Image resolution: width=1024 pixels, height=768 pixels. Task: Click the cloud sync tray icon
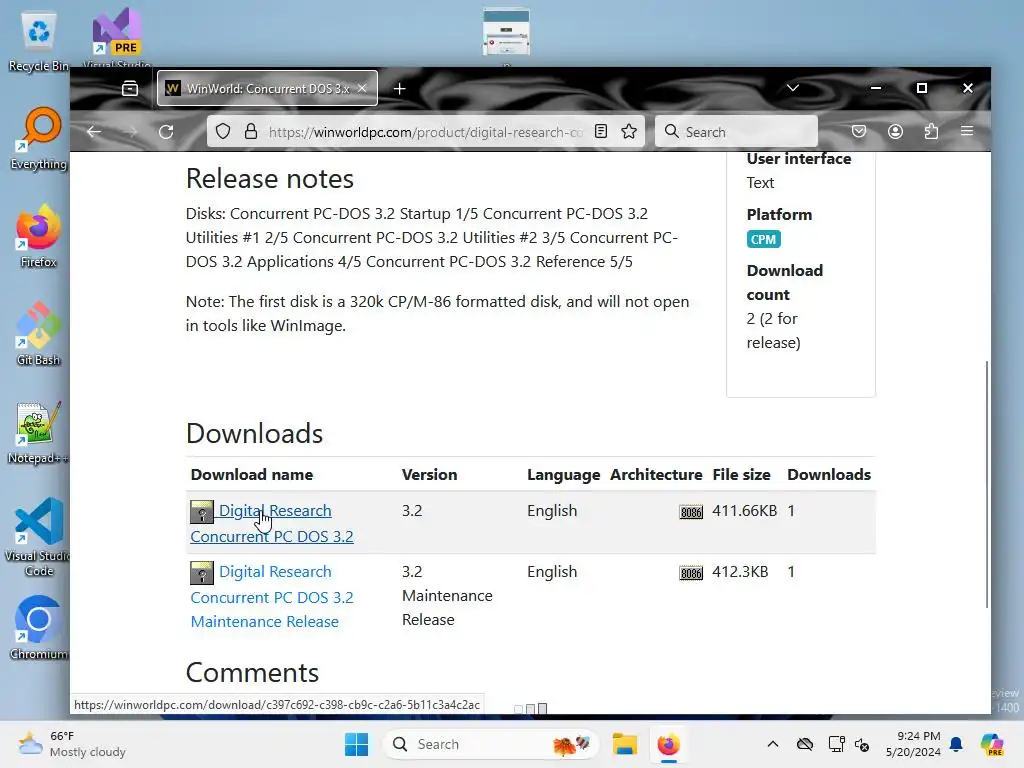pos(805,744)
